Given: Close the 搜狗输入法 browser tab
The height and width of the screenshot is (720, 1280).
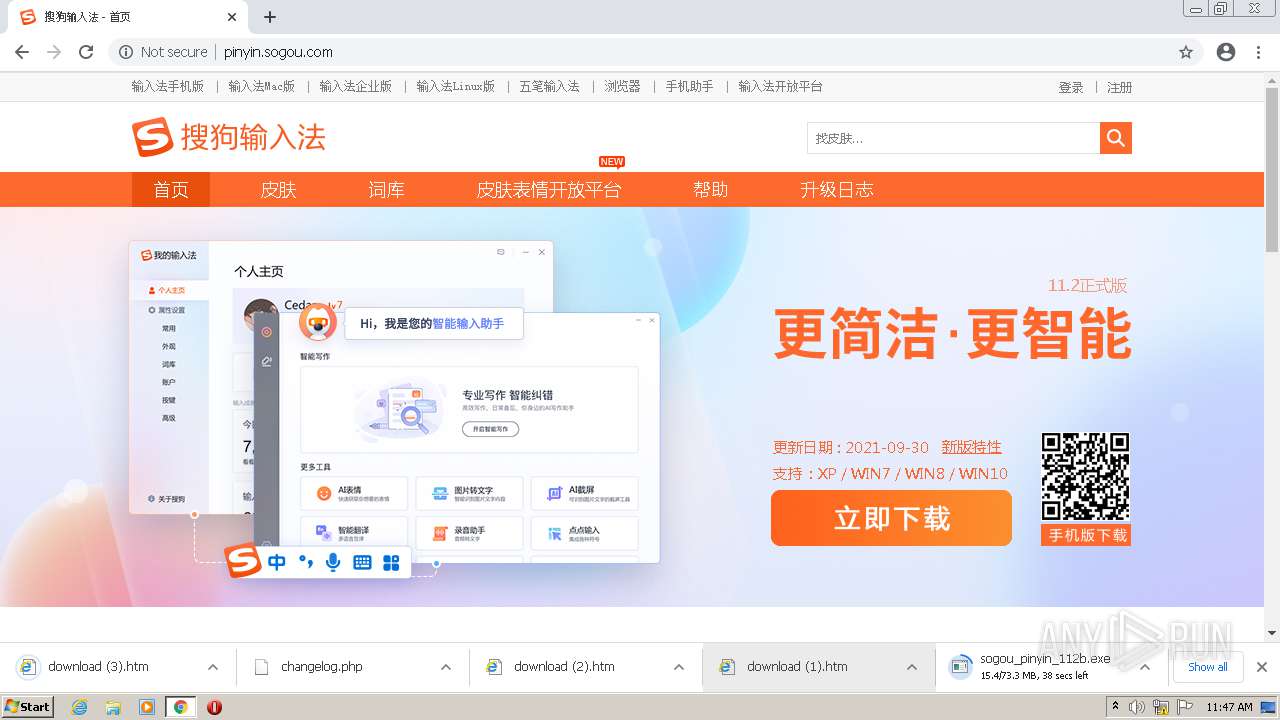Looking at the screenshot, I should [x=232, y=17].
